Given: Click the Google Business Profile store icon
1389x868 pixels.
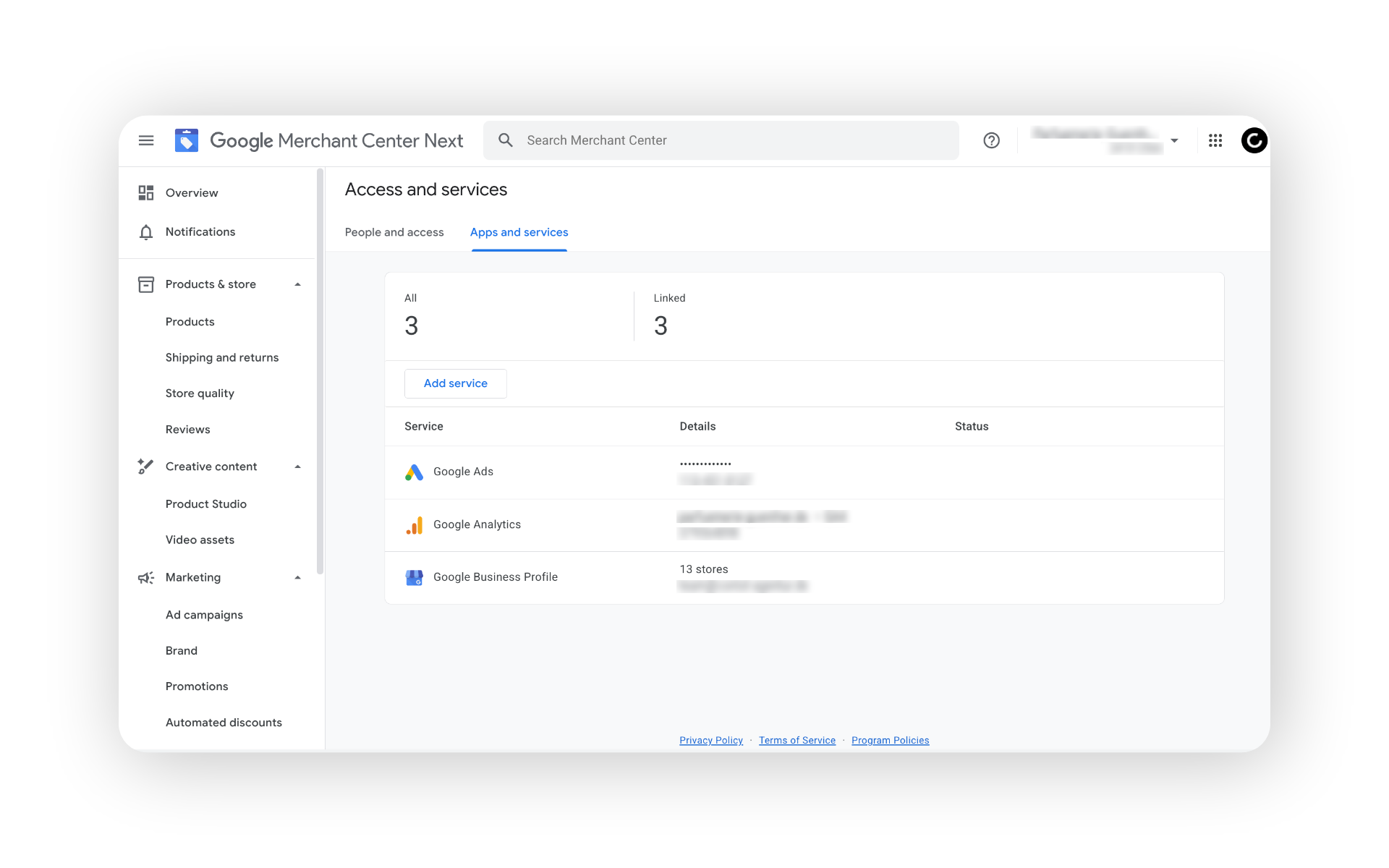Looking at the screenshot, I should [x=414, y=577].
